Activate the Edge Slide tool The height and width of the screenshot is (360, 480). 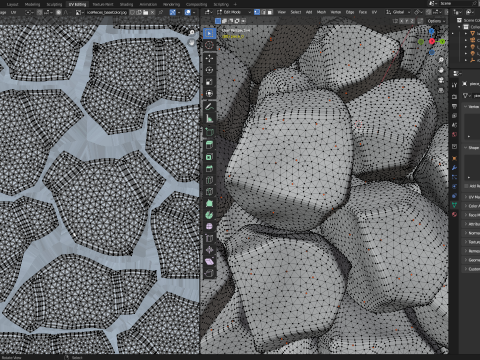[x=209, y=238]
